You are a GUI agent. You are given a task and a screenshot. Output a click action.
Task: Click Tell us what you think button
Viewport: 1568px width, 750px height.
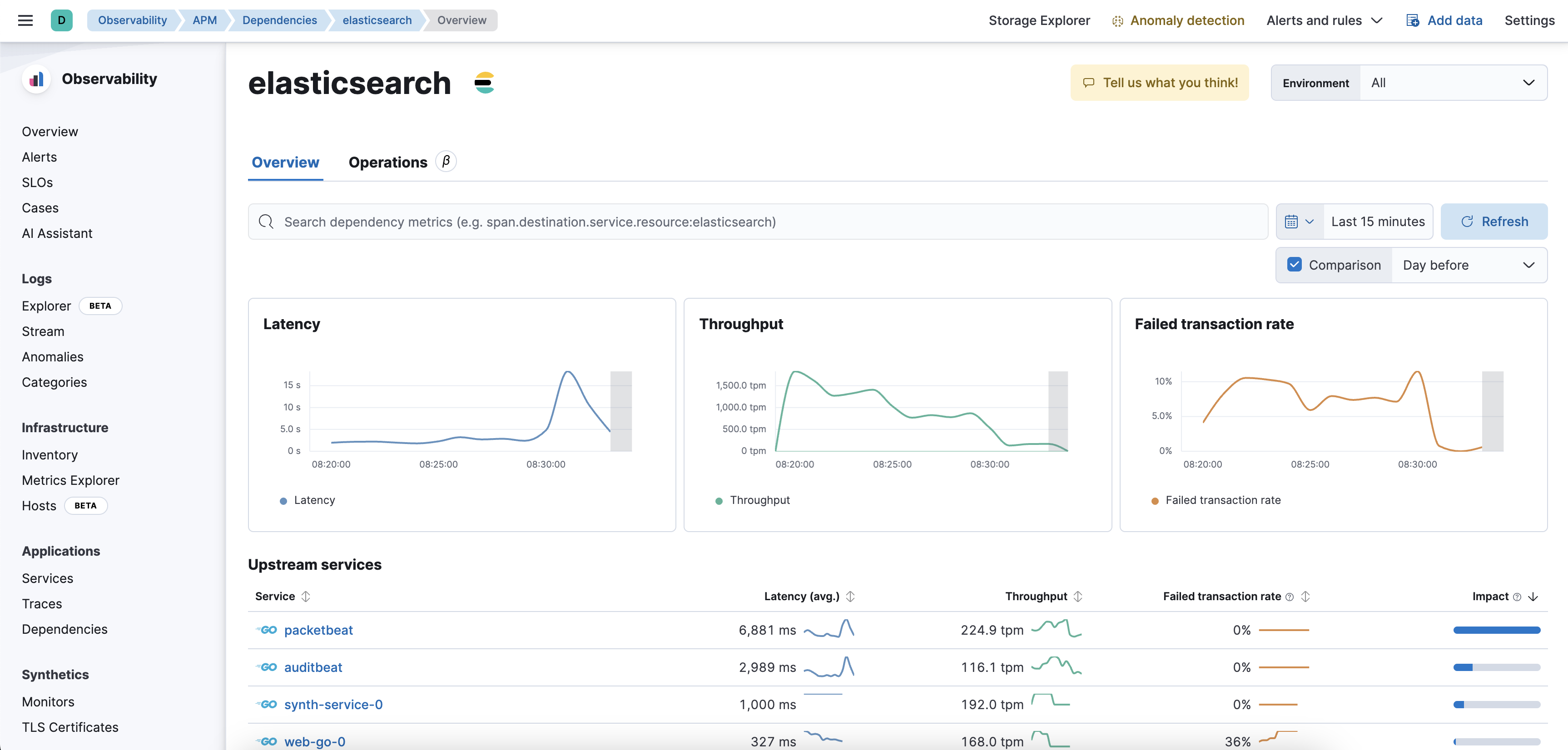click(x=1160, y=83)
